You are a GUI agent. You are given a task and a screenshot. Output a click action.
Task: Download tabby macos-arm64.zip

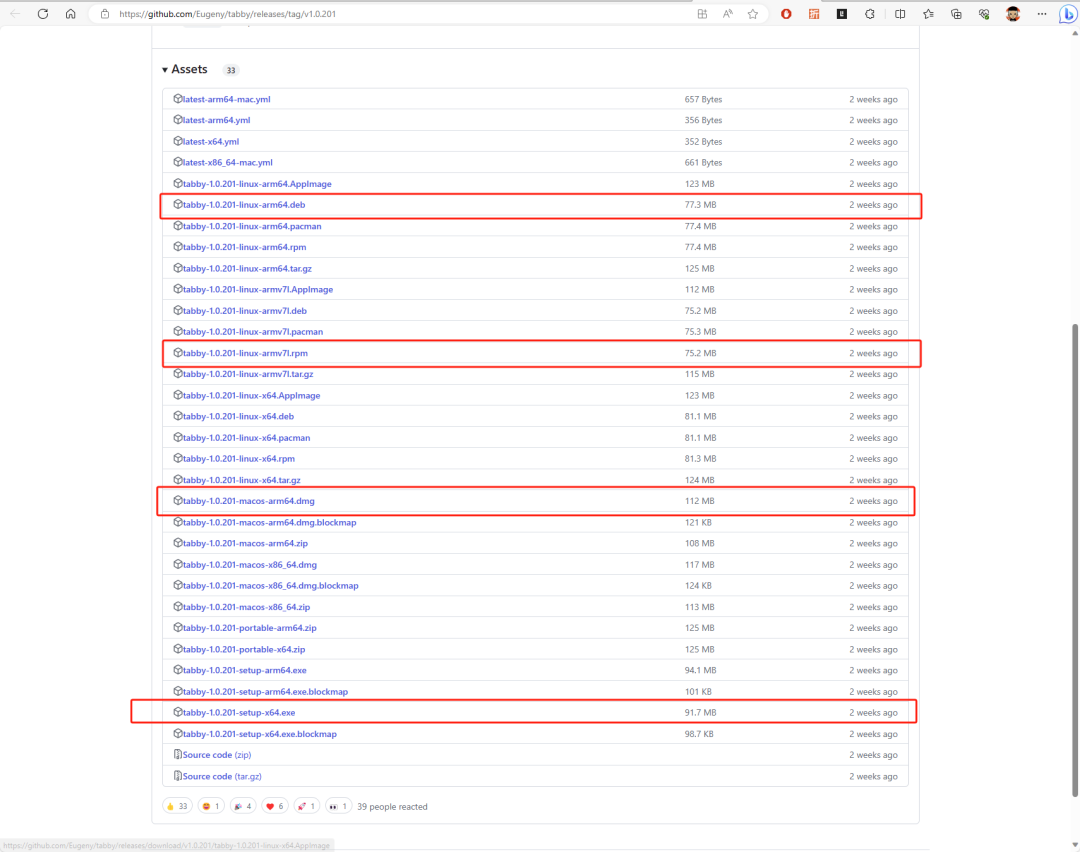(245, 543)
